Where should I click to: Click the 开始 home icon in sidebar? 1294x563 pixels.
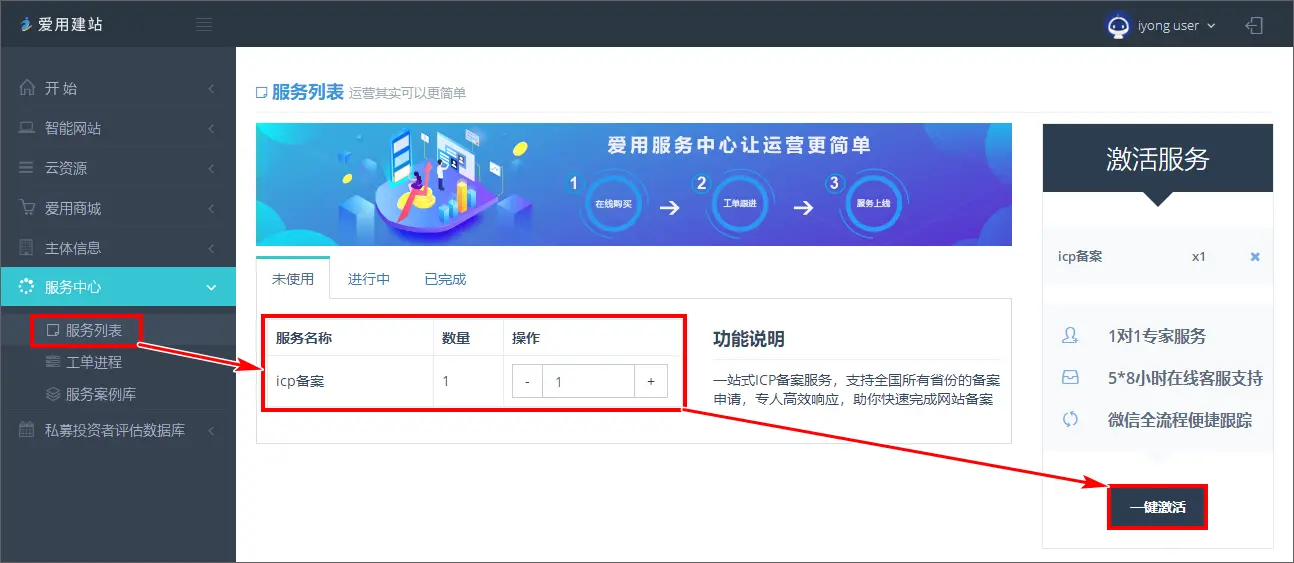point(27,88)
